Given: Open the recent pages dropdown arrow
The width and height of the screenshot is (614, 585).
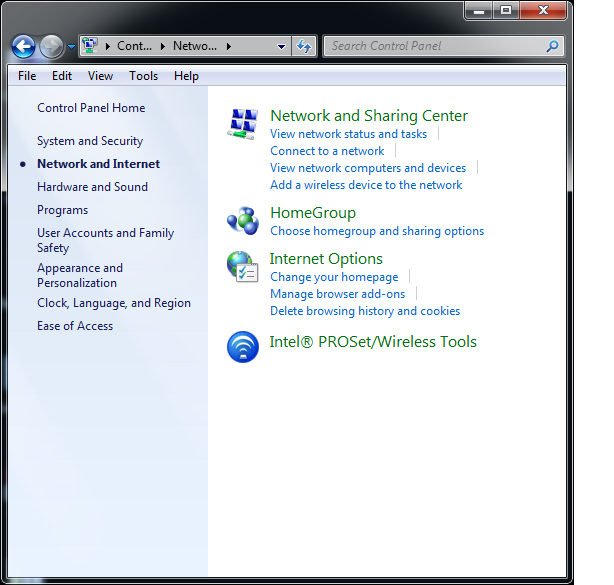Looking at the screenshot, I should click(x=71, y=47).
